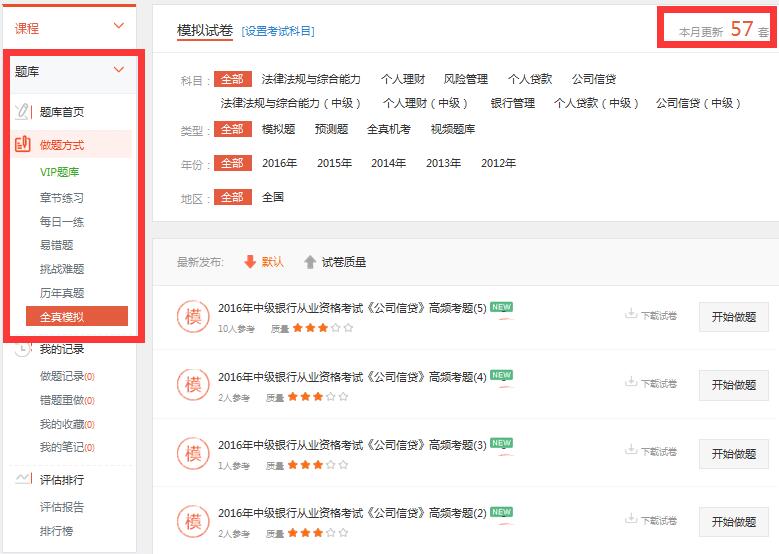Select 全部 in the 科目 filter
Image resolution: width=779 pixels, height=554 pixels.
[233, 79]
